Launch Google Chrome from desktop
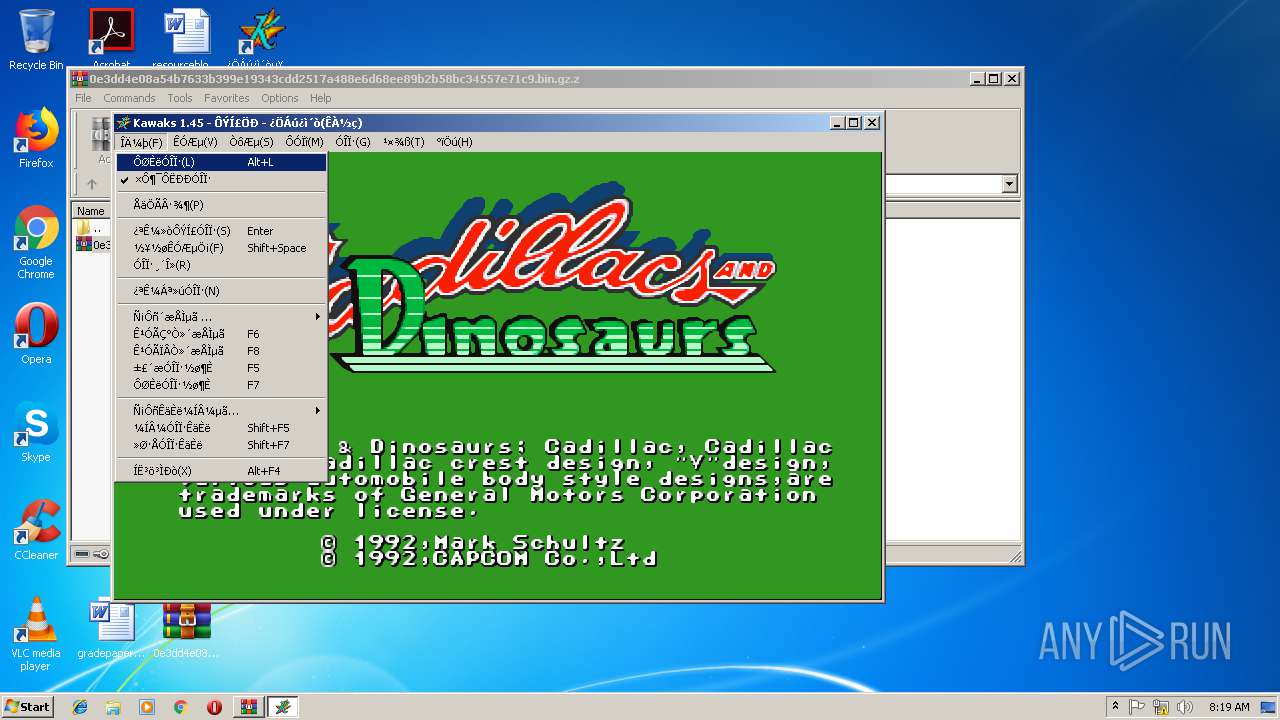This screenshot has height=720, width=1280. [x=36, y=242]
